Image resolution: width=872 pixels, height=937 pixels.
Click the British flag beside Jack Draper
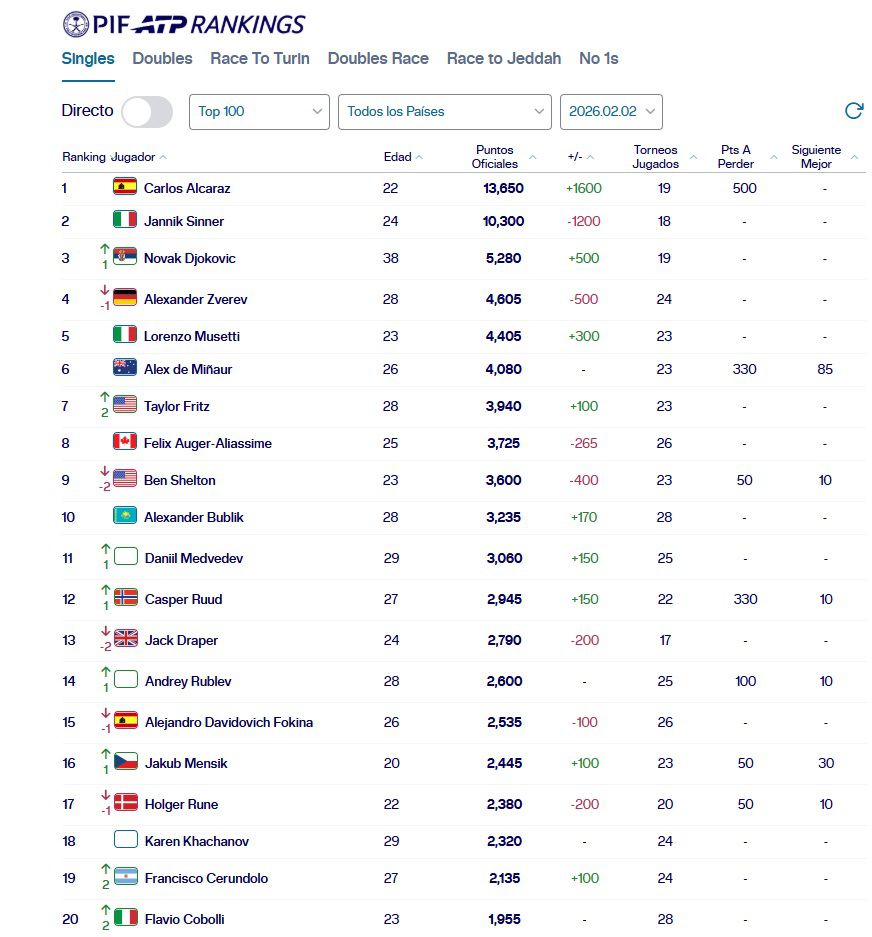pos(124,639)
